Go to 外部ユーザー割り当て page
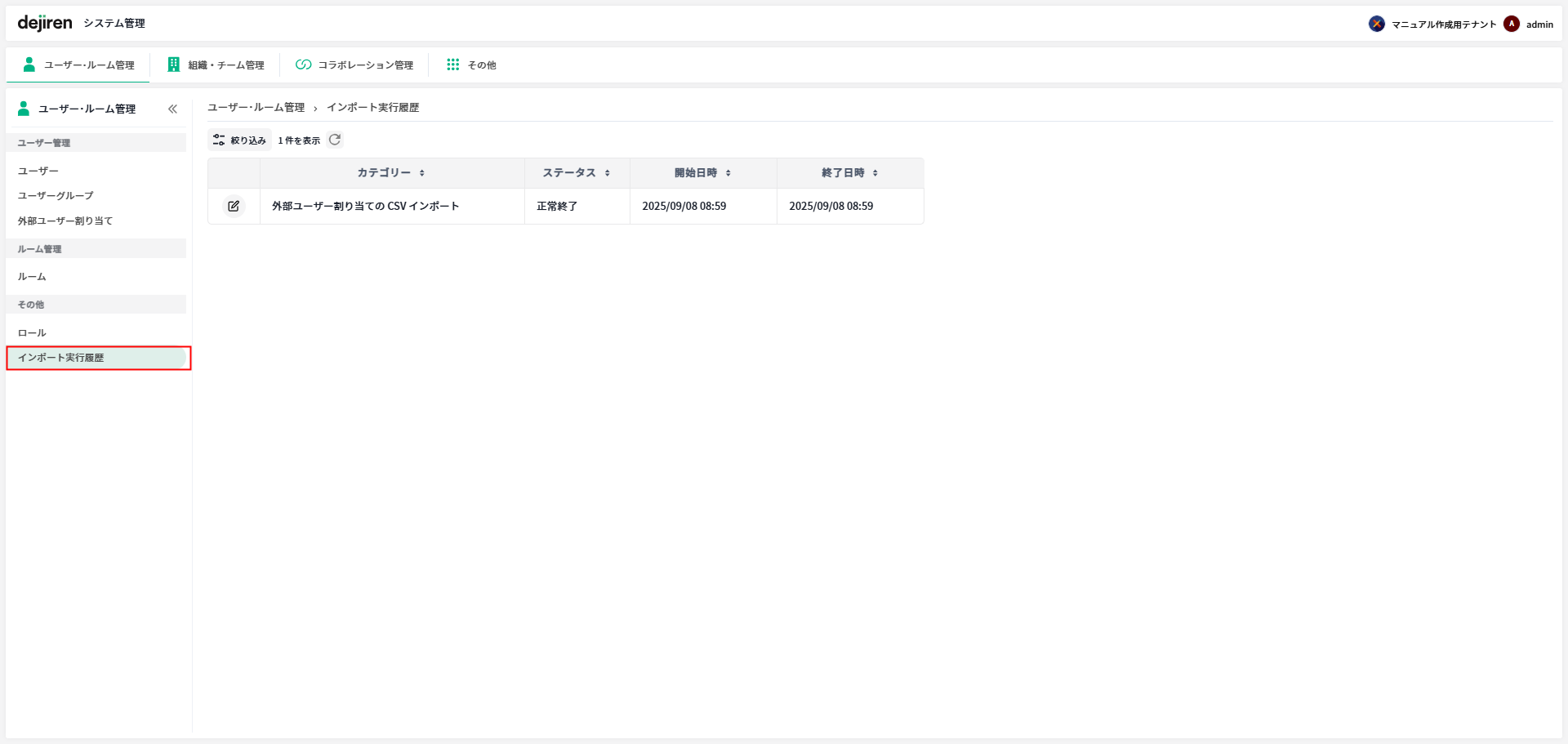The height and width of the screenshot is (744, 1568). point(65,221)
